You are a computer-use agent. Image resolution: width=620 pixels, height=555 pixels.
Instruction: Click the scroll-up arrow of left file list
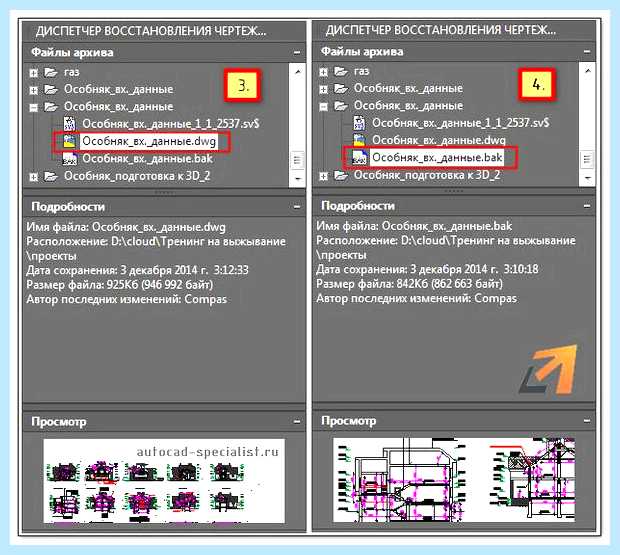click(298, 72)
